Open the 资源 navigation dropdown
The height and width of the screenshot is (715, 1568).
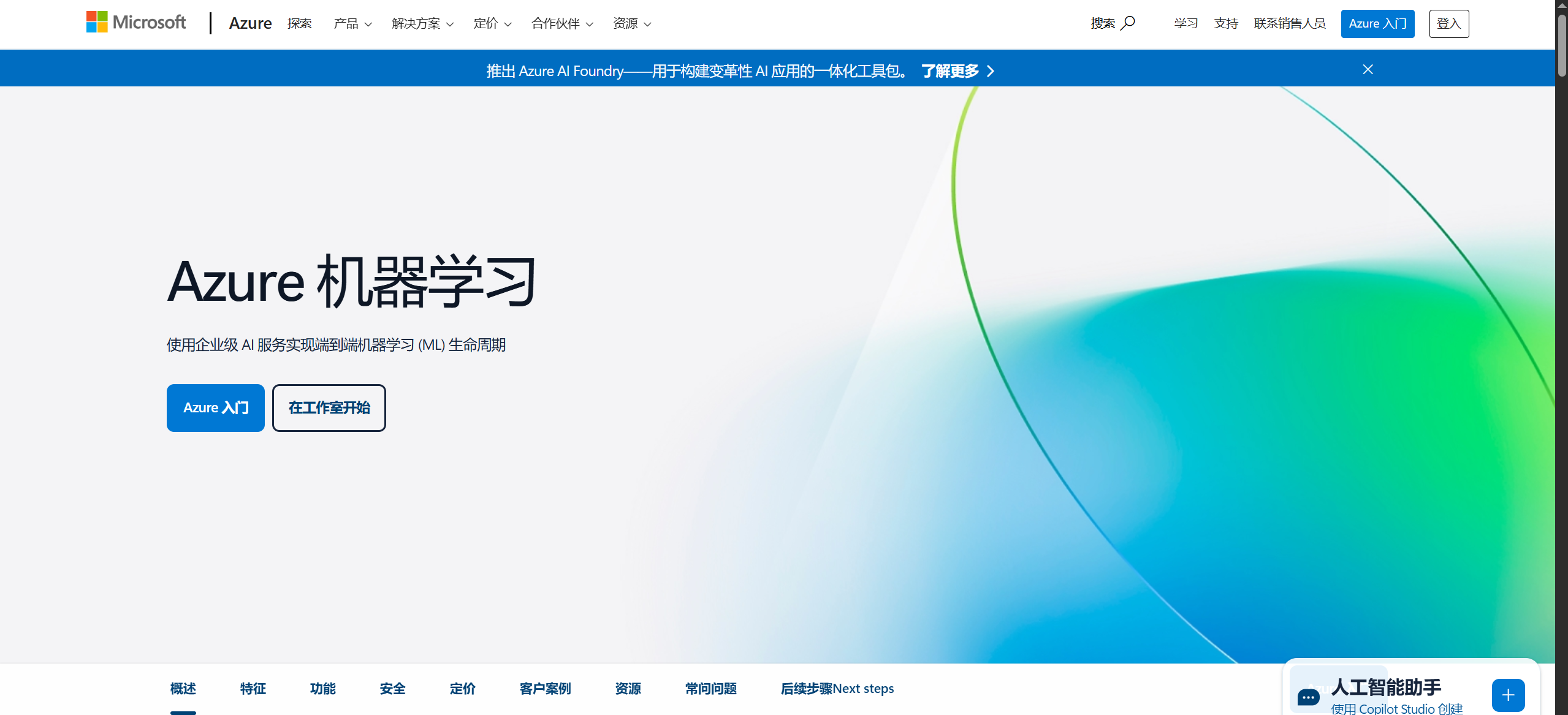coord(632,23)
